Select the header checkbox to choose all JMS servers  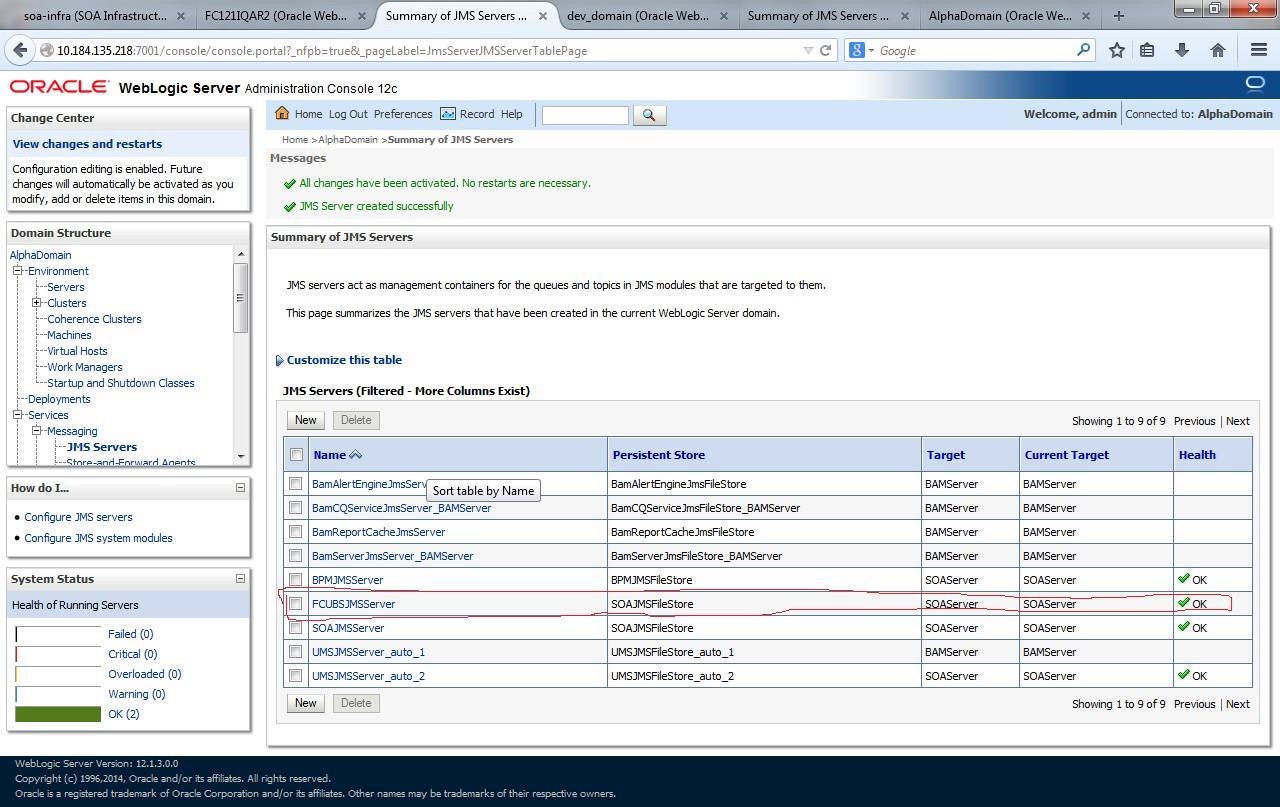296,454
